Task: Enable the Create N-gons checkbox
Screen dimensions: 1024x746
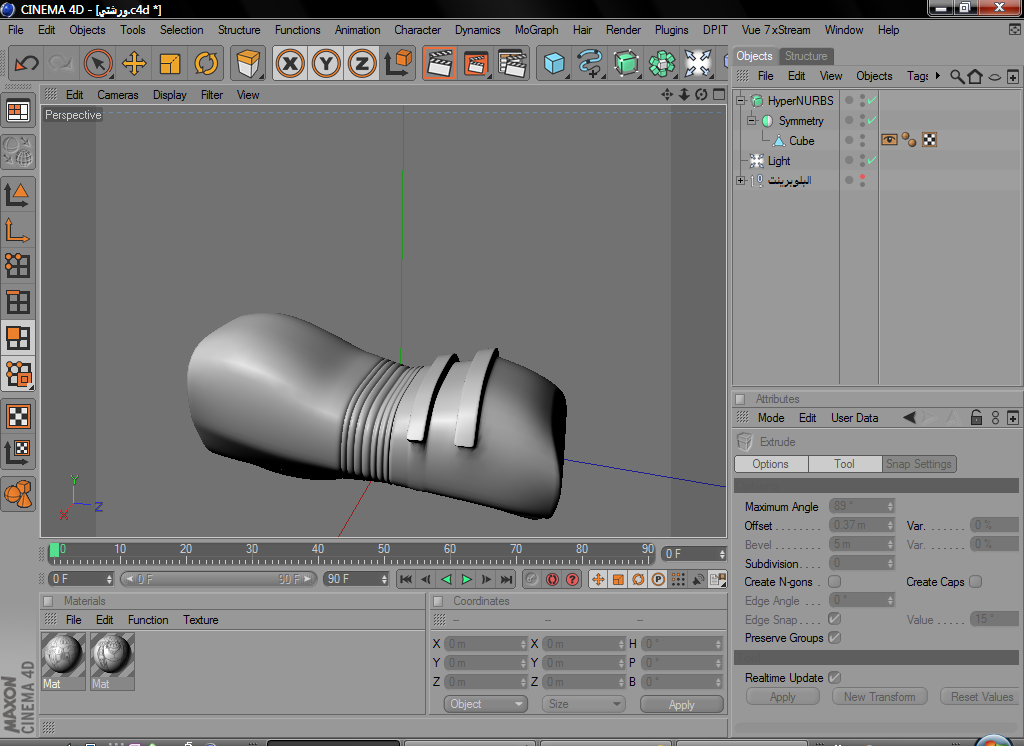Action: [x=835, y=582]
